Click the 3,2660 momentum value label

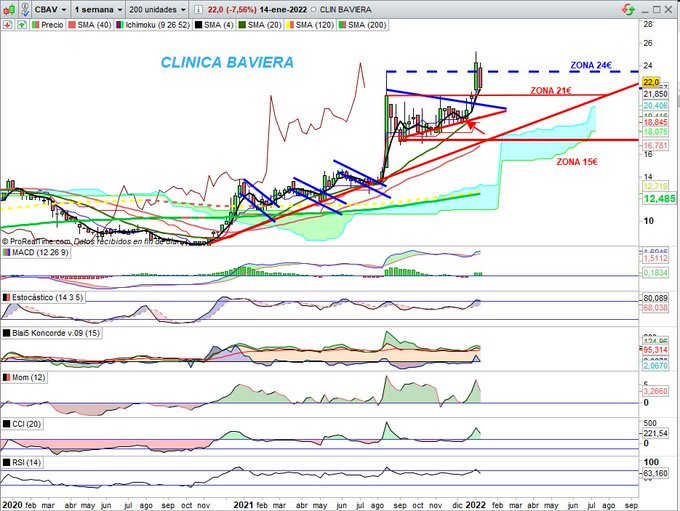(x=655, y=391)
